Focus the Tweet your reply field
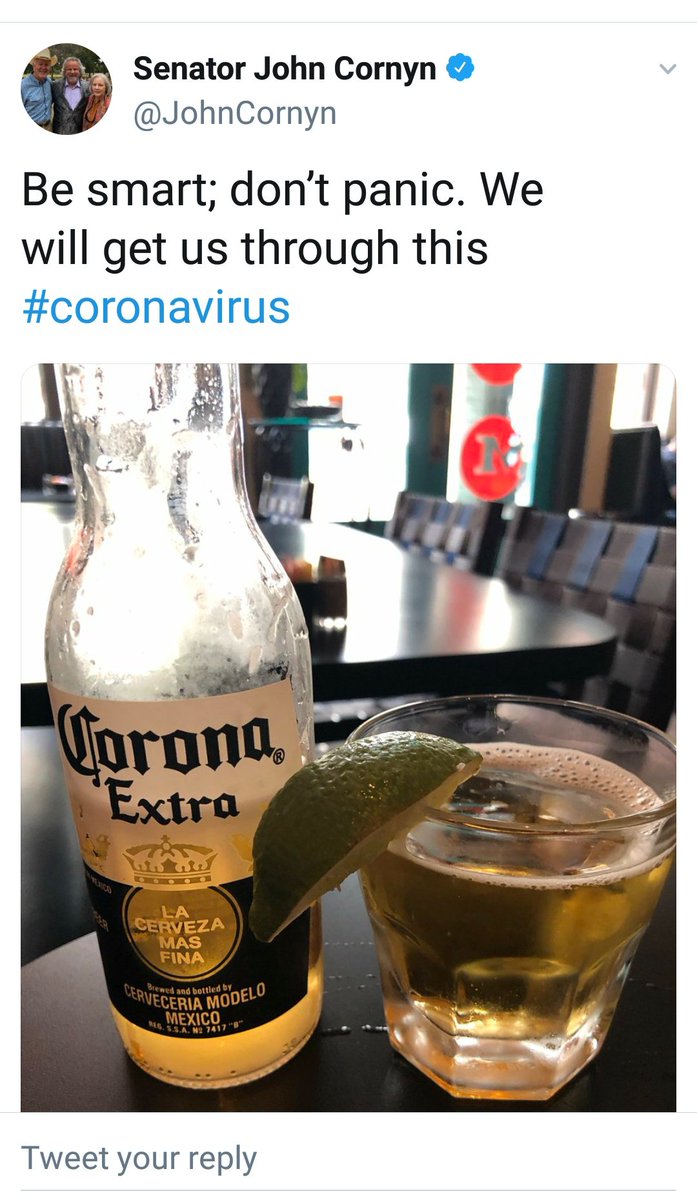697x1200 pixels. pos(348,1158)
